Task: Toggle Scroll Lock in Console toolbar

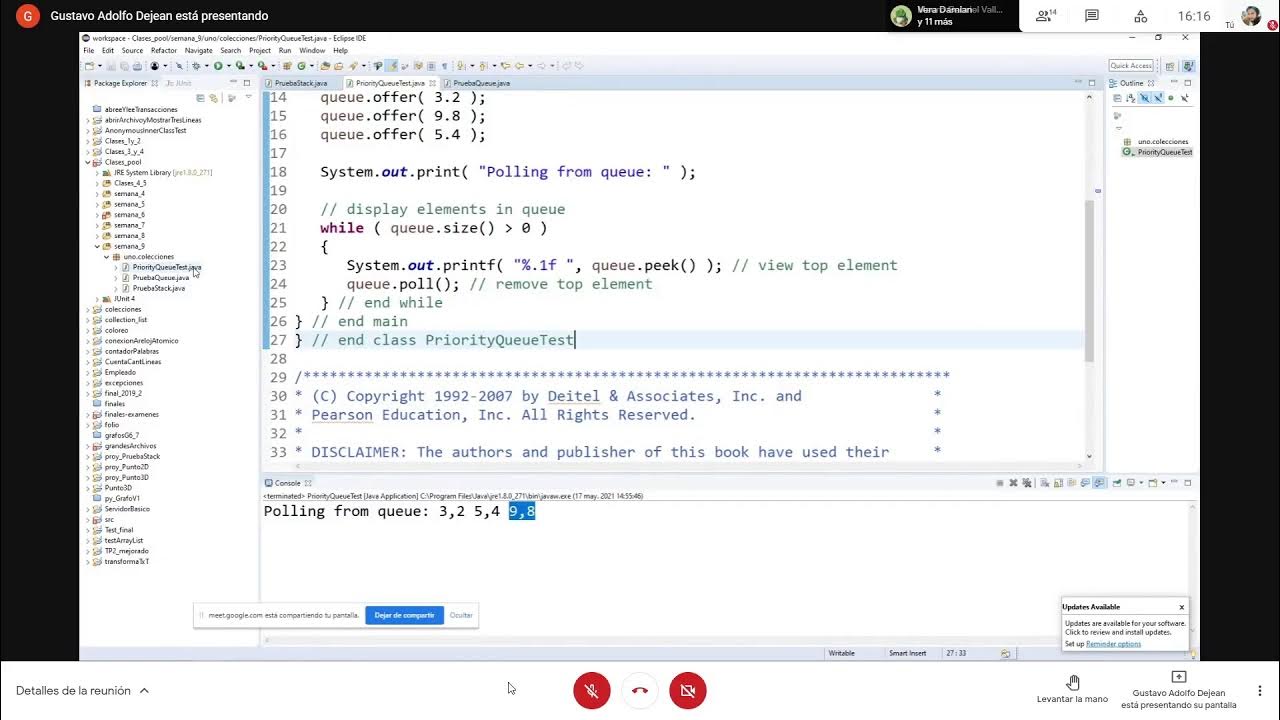Action: tap(1058, 483)
